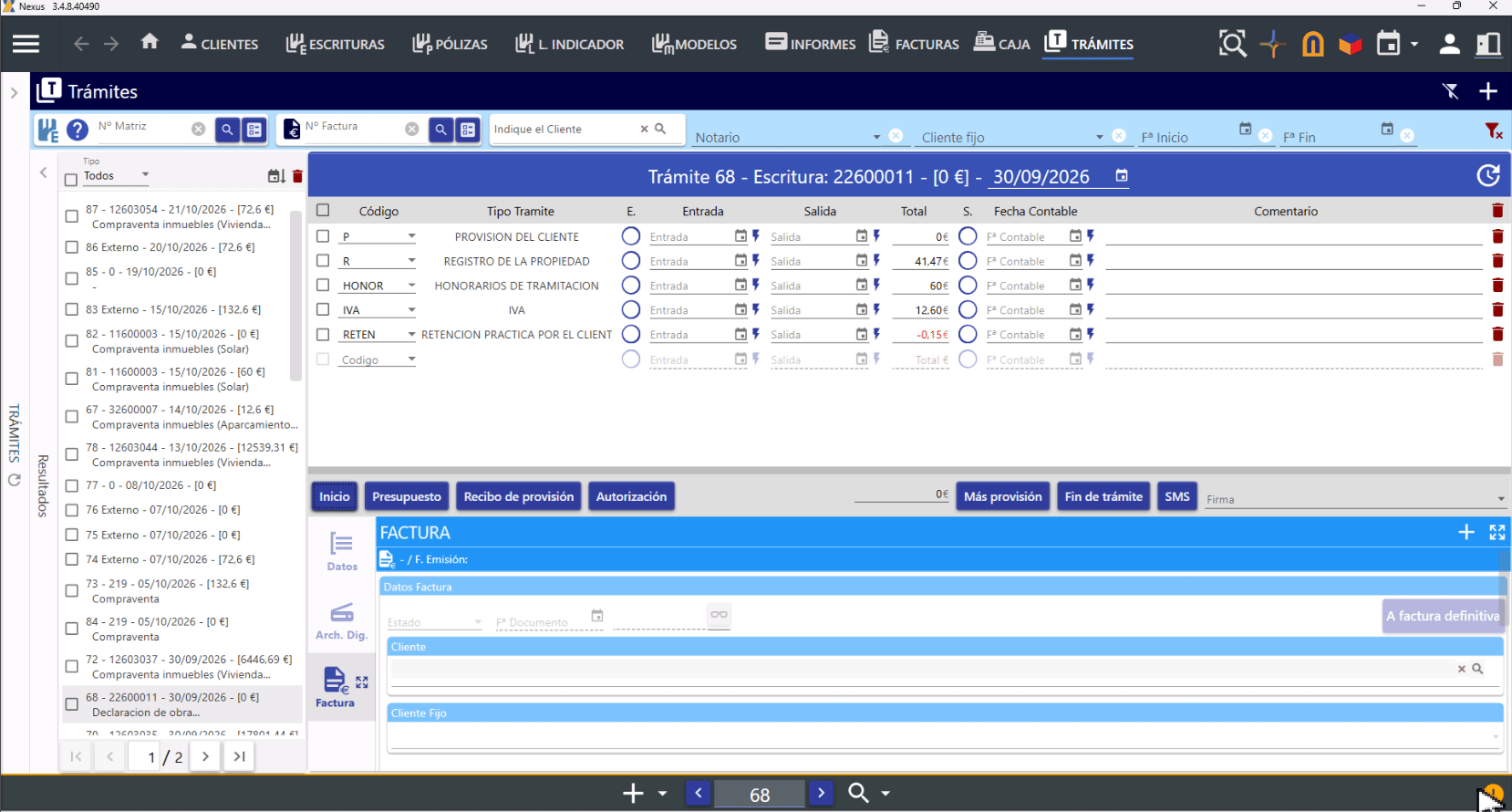The height and width of the screenshot is (812, 1512).
Task: Refresh the Trámite 68 panel
Action: [1488, 175]
